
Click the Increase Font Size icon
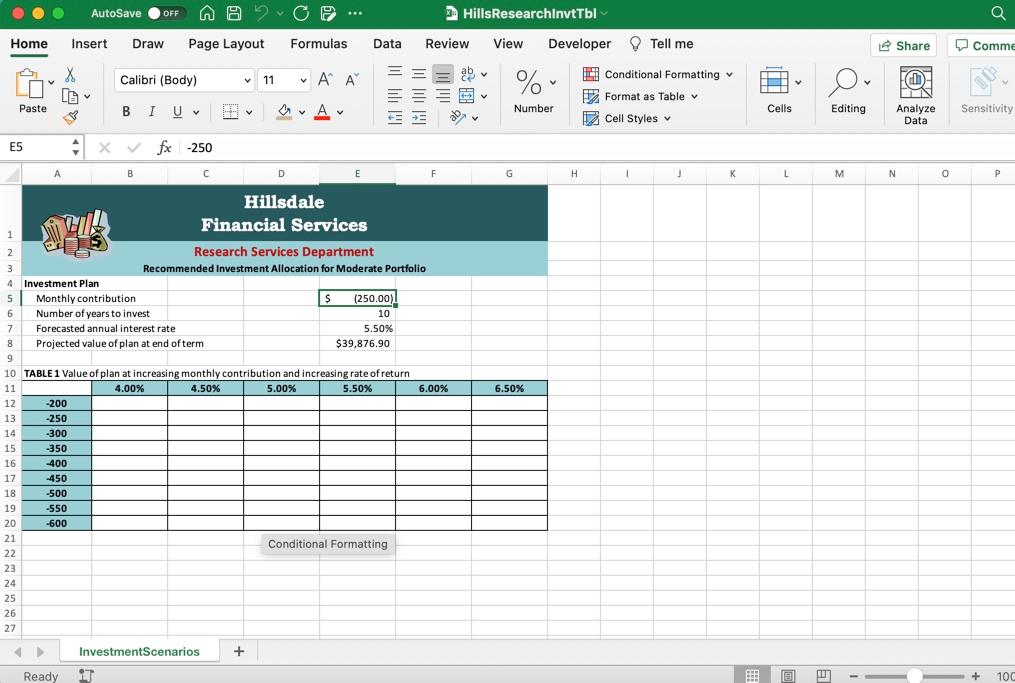tap(325, 80)
